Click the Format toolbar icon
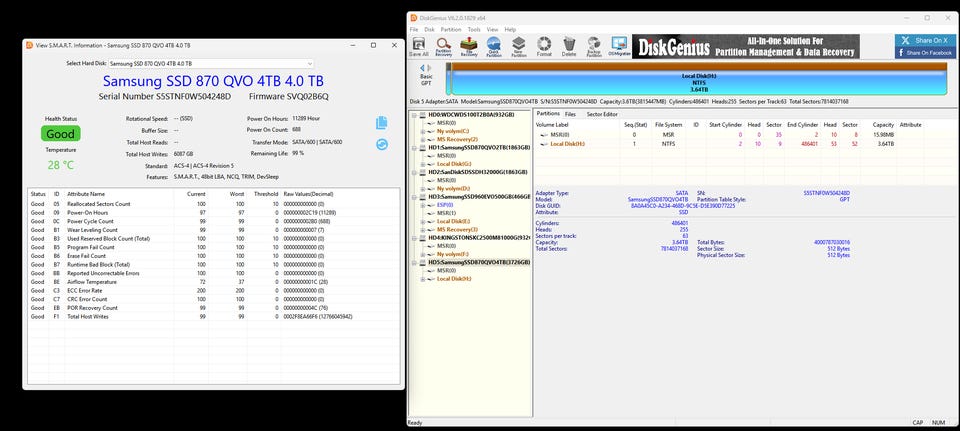The height and width of the screenshot is (431, 960). coord(544,47)
